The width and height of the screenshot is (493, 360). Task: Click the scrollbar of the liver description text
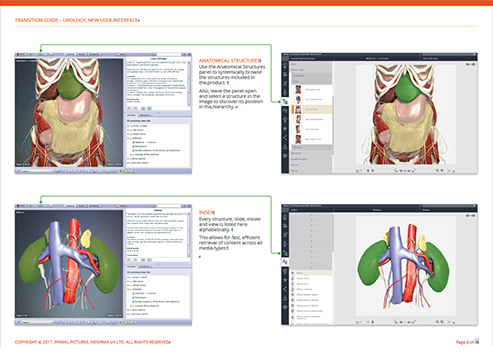[190, 83]
